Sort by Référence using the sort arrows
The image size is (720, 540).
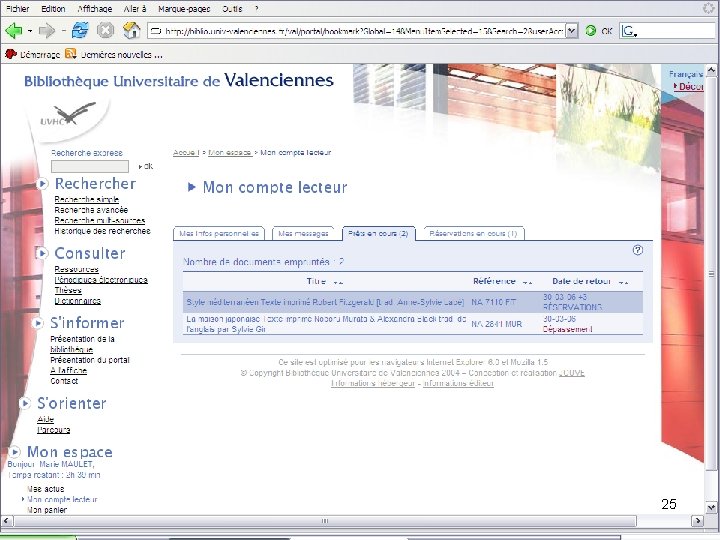[527, 282]
